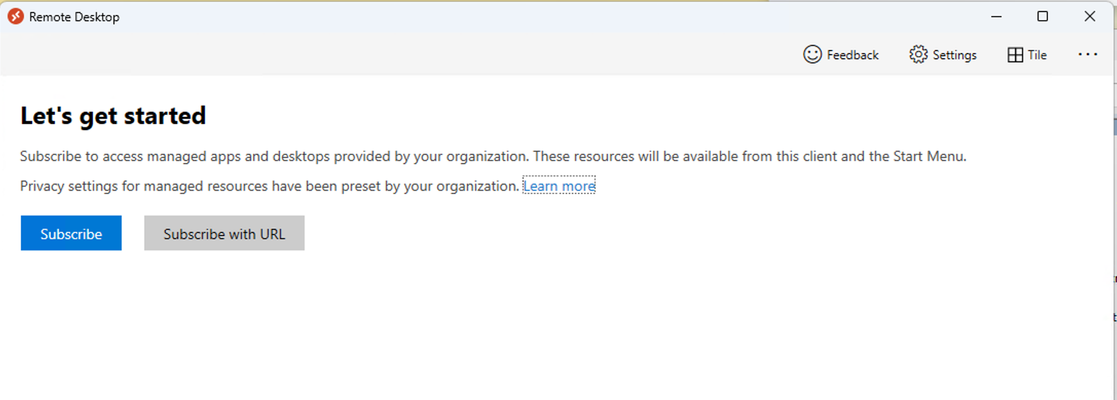
Task: Click the Remote Desktop window title text
Action: point(74,17)
